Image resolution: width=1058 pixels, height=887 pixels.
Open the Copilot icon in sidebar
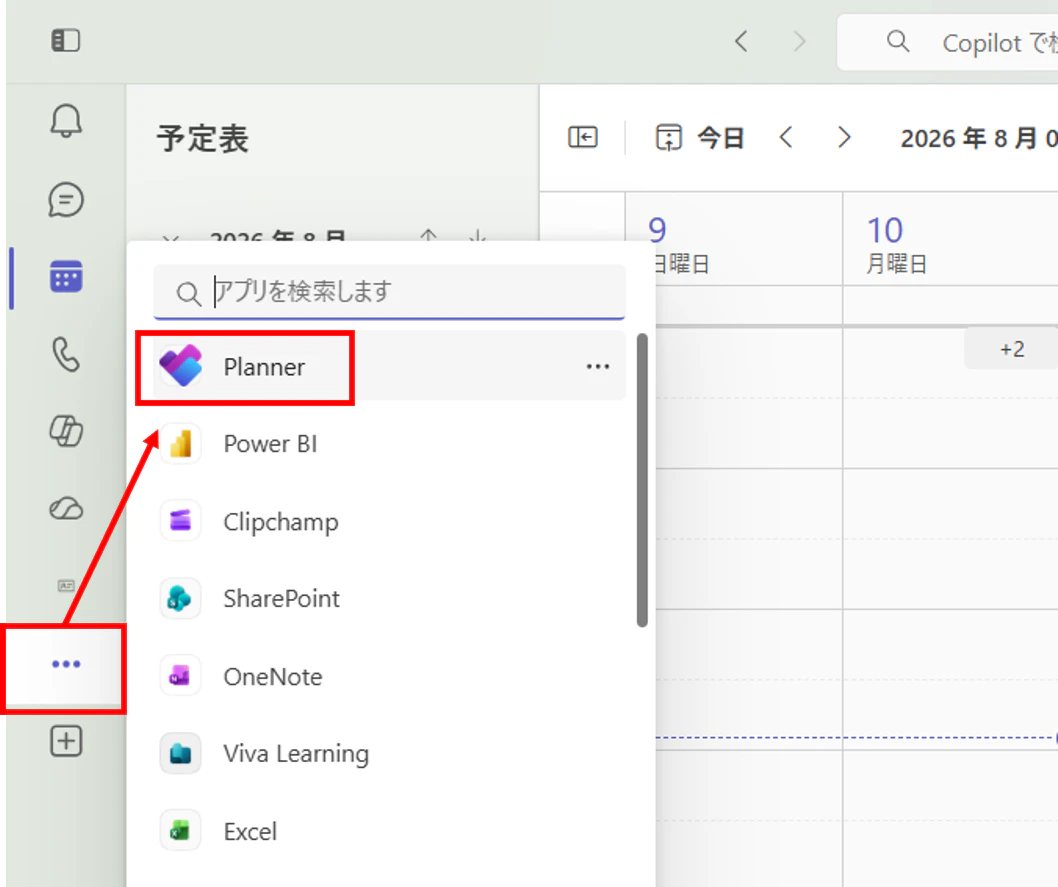(66, 431)
